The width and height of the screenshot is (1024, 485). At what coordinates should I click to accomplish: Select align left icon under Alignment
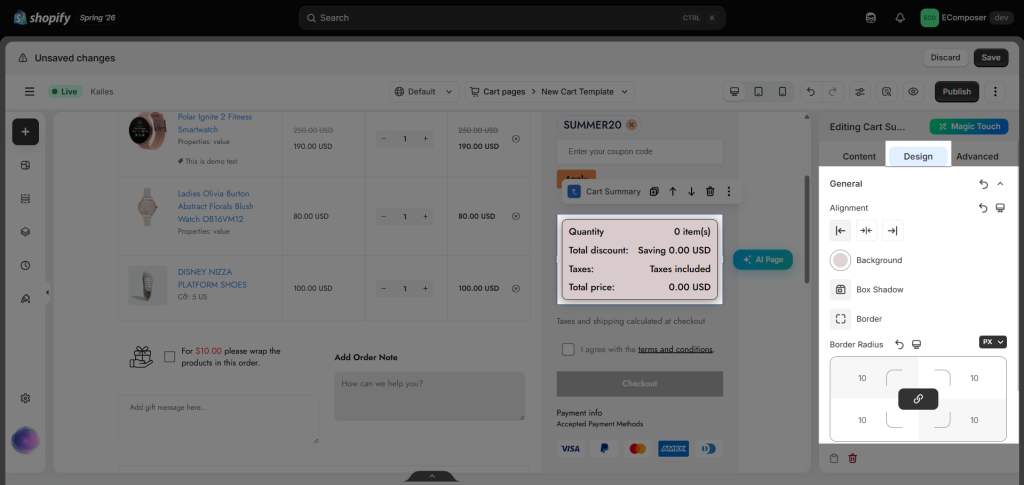840,230
